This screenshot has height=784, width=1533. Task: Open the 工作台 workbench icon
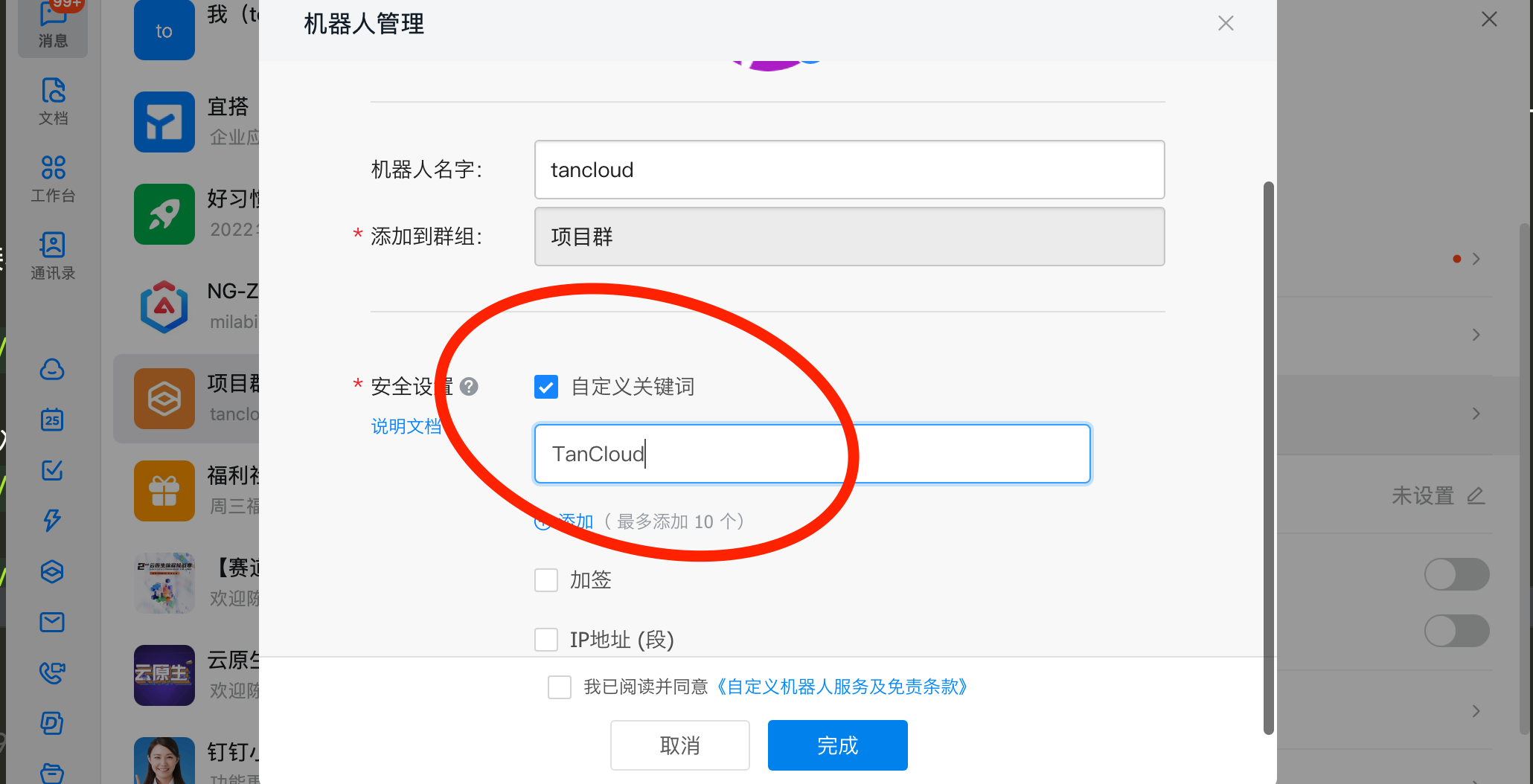click(53, 178)
